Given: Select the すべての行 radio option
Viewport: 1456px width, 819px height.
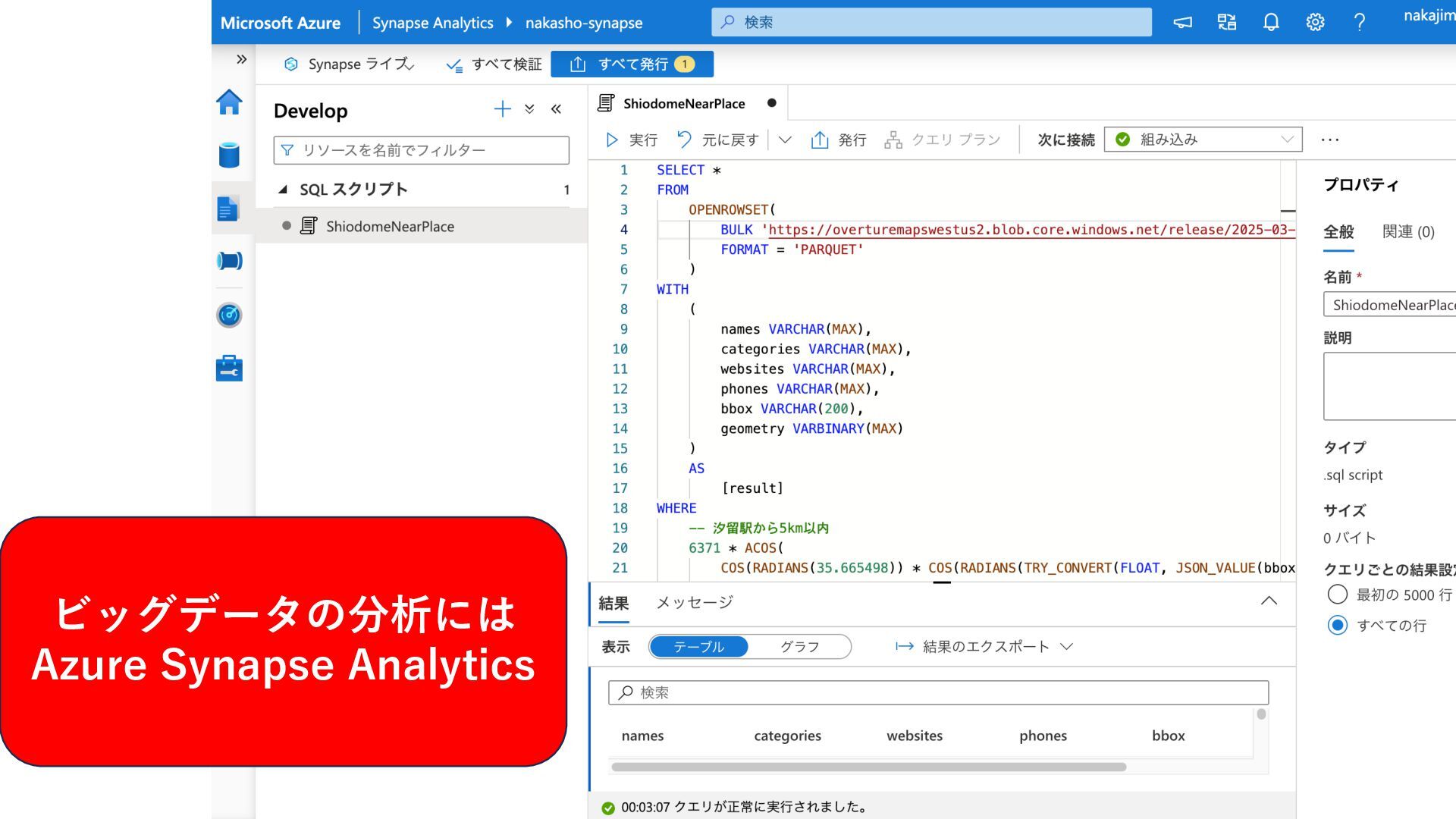Looking at the screenshot, I should click(x=1337, y=625).
